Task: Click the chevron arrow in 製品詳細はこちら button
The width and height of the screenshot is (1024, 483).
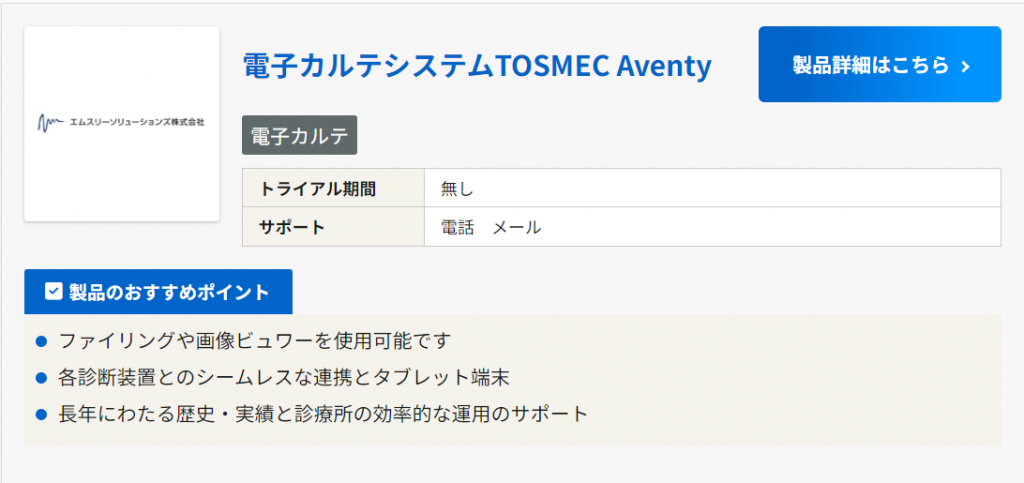Action: point(965,66)
